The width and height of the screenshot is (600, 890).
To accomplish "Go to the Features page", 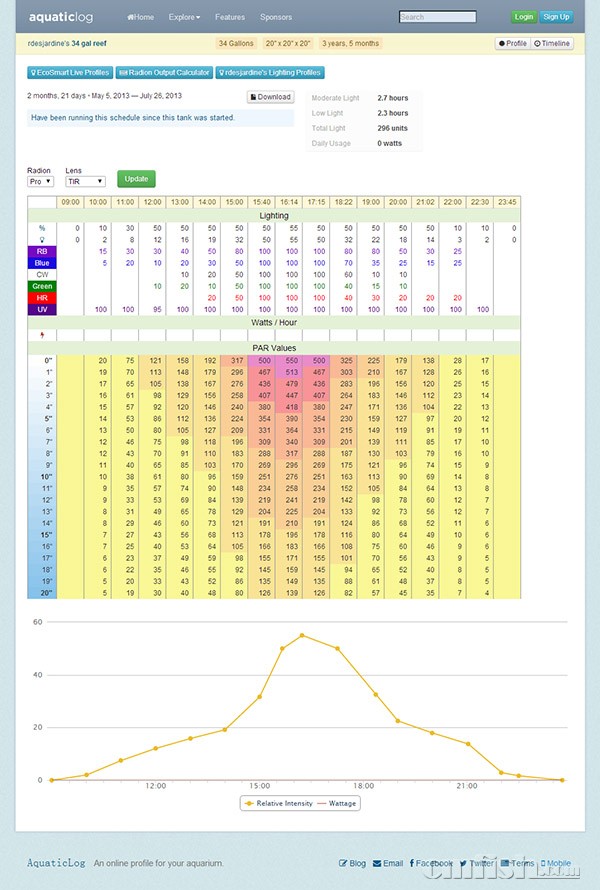I will coord(230,18).
